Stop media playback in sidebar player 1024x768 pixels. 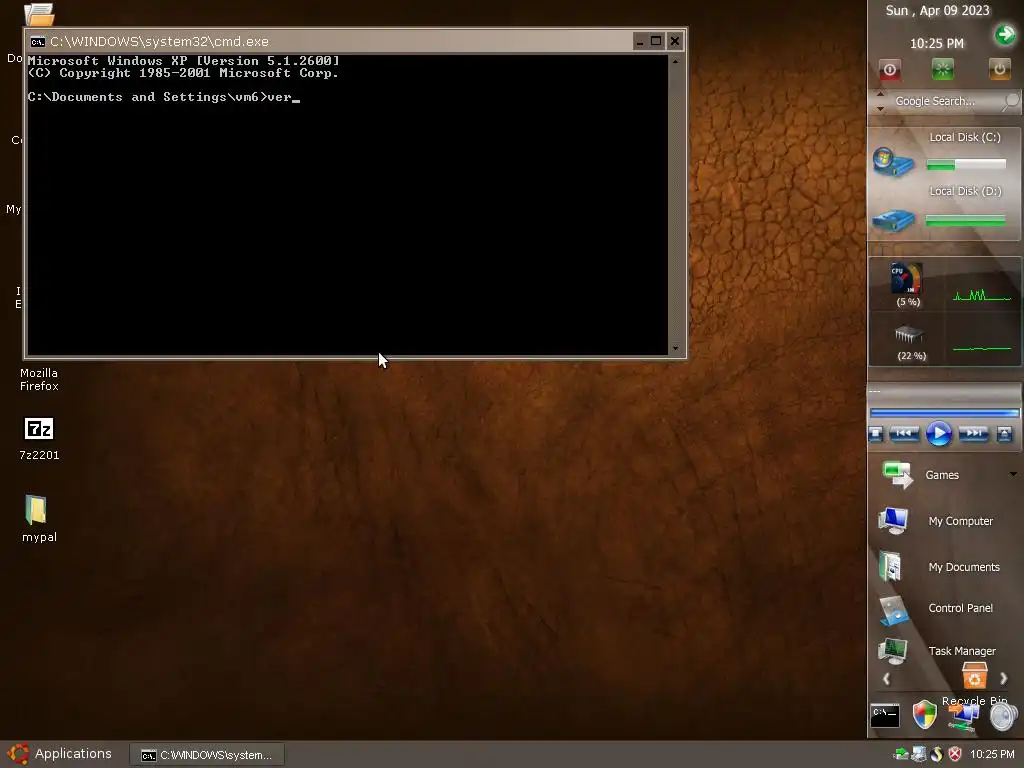point(876,434)
